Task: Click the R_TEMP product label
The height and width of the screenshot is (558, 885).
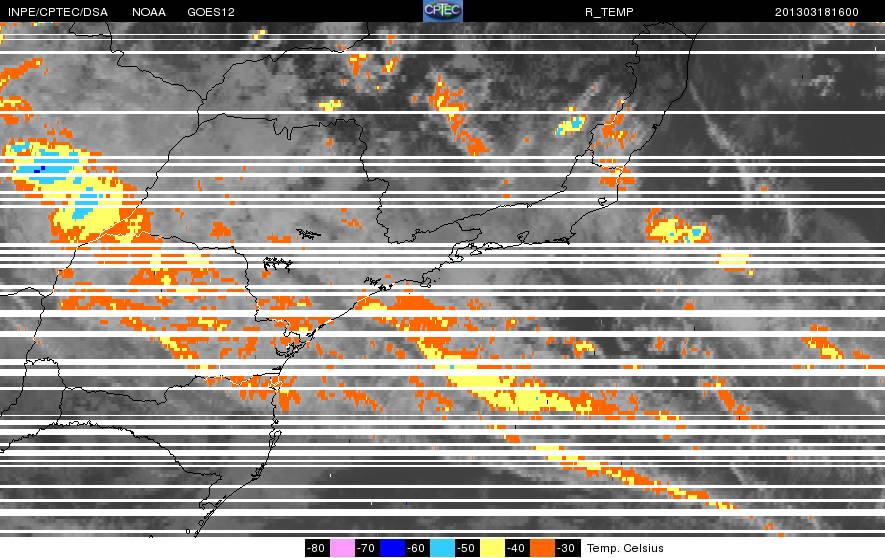Action: coord(609,12)
